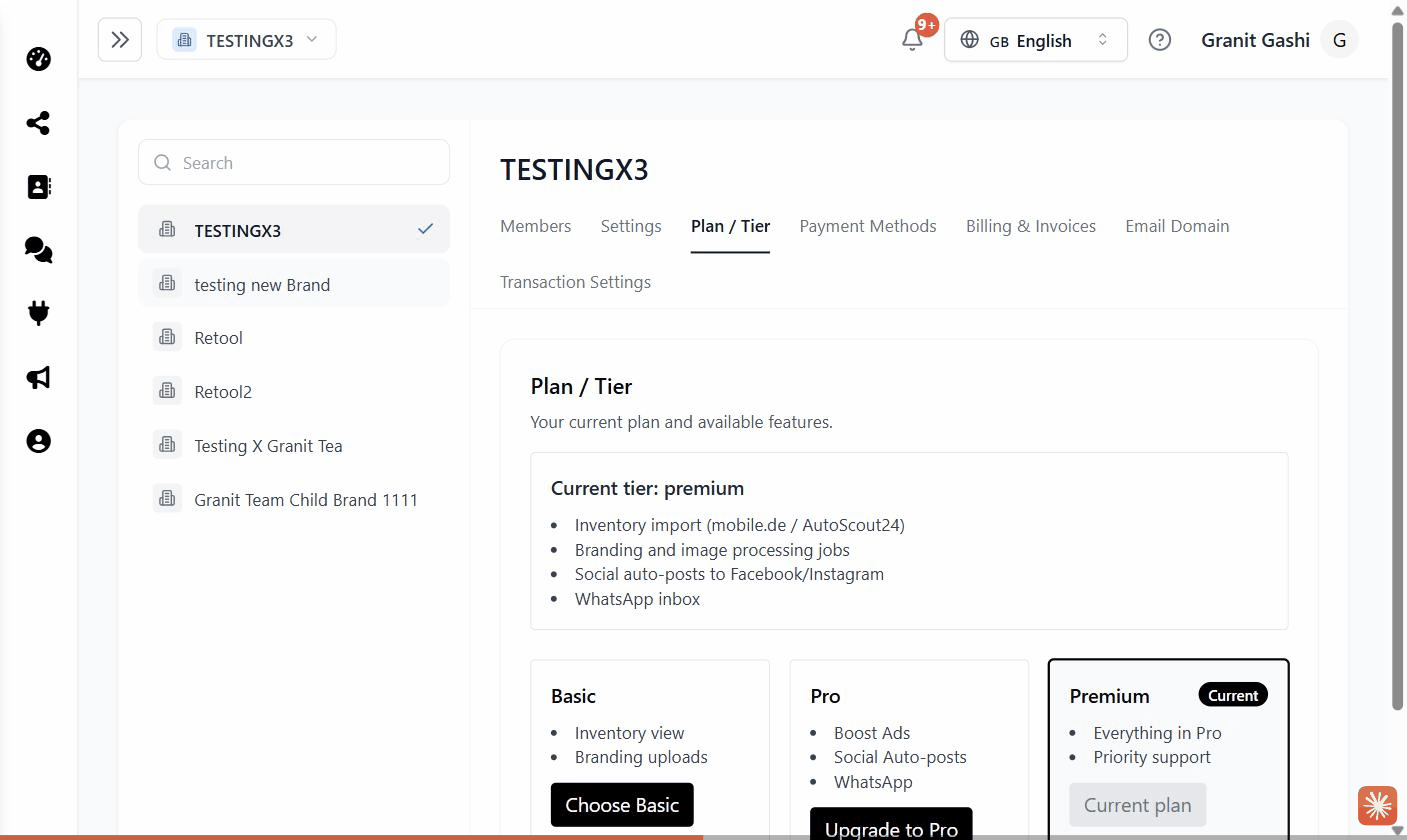Click the building icon beside Granit Team Child Brand 1111

click(x=167, y=499)
